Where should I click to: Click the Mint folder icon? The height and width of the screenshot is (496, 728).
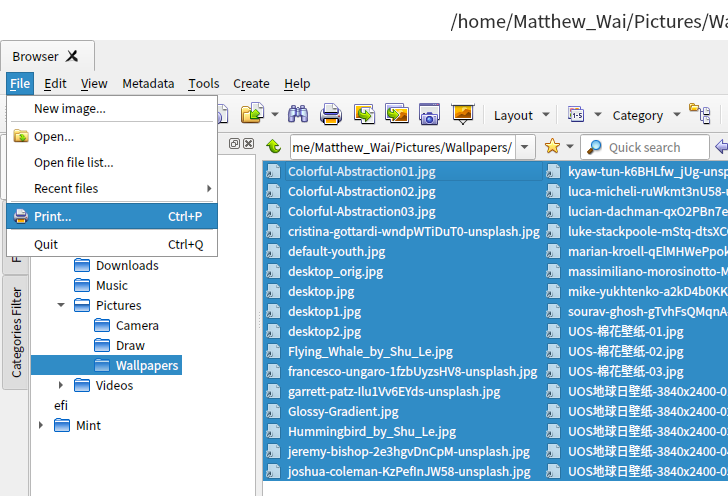tap(62, 425)
